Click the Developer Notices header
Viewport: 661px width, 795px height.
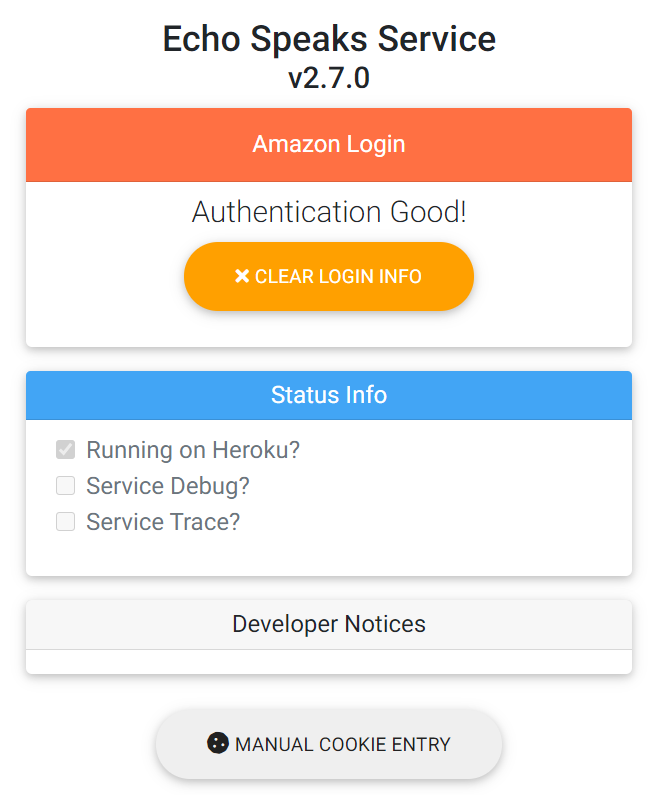click(329, 624)
